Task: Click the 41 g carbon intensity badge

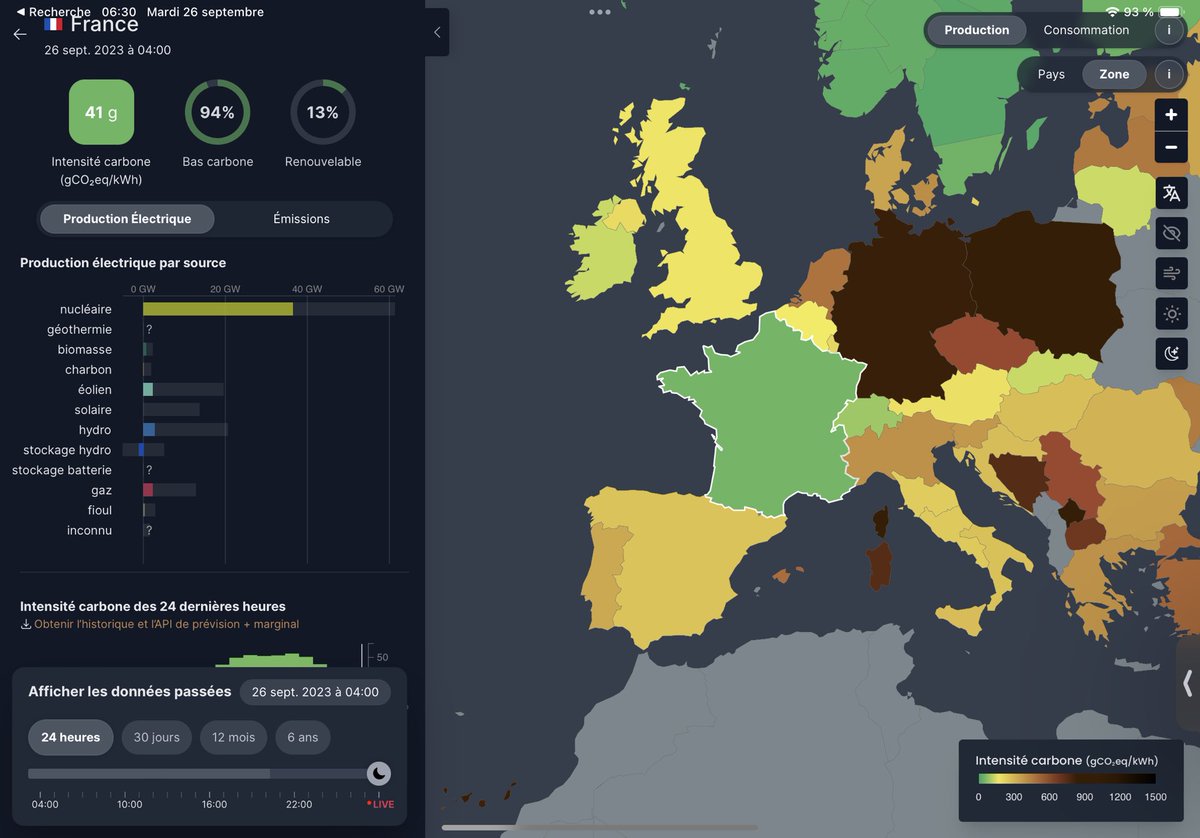Action: pyautogui.click(x=101, y=112)
